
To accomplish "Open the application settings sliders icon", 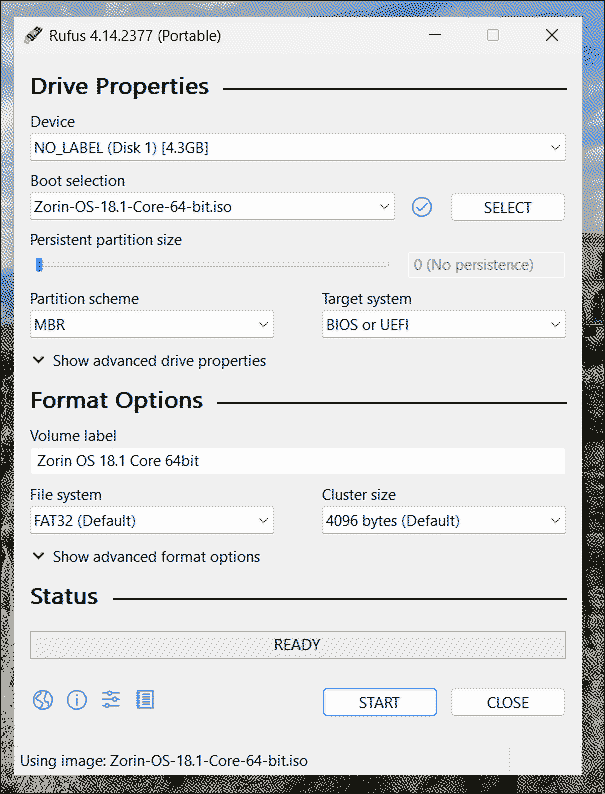I will point(111,700).
